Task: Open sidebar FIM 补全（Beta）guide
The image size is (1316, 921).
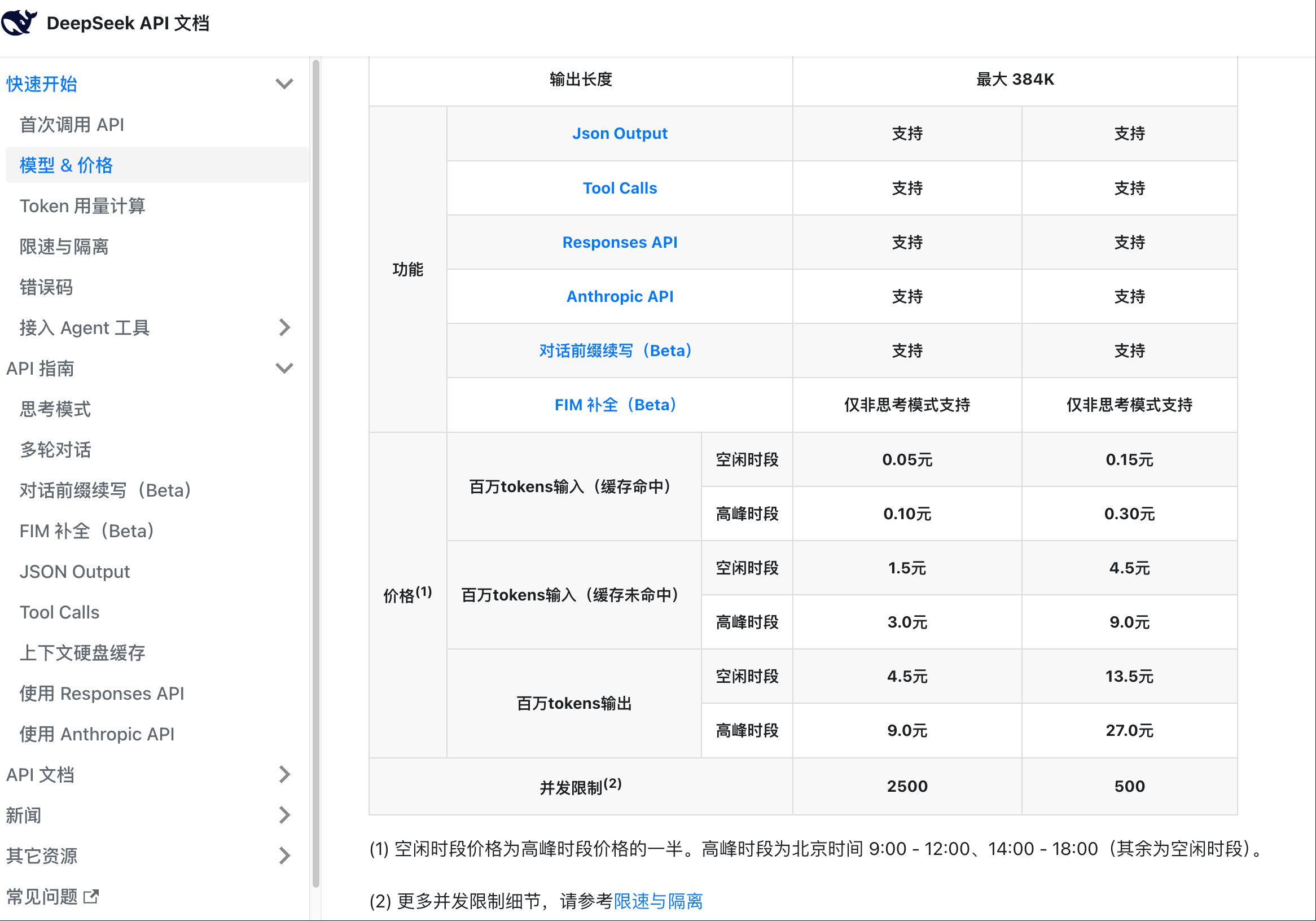Action: coord(87,531)
